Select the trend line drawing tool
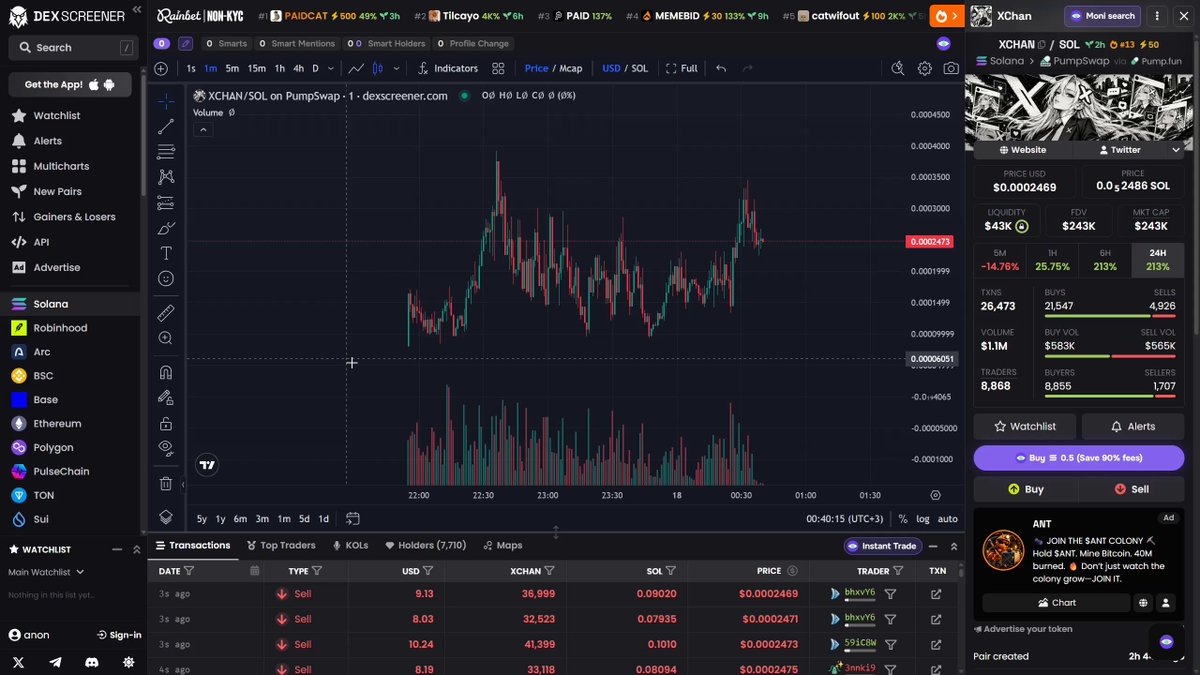1200x675 pixels. point(166,126)
